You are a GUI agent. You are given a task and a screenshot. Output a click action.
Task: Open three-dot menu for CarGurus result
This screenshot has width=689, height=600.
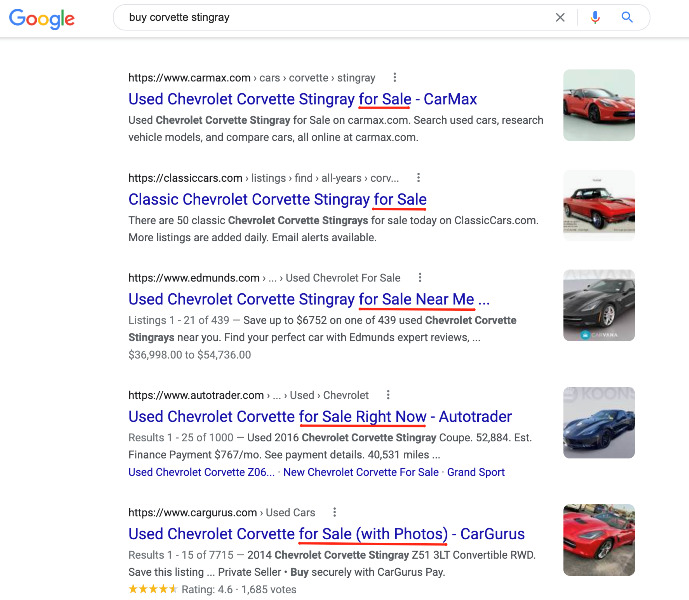pos(334,512)
